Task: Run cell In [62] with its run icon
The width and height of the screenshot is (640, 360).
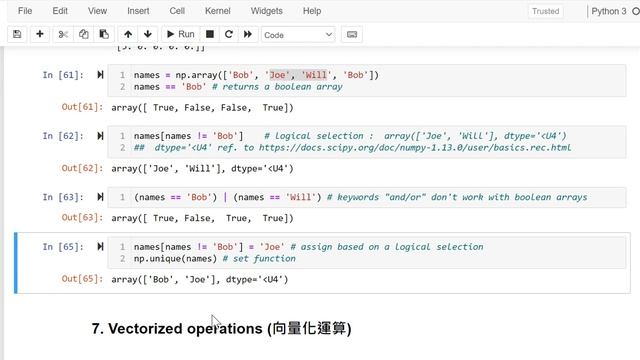Action: coord(100,136)
